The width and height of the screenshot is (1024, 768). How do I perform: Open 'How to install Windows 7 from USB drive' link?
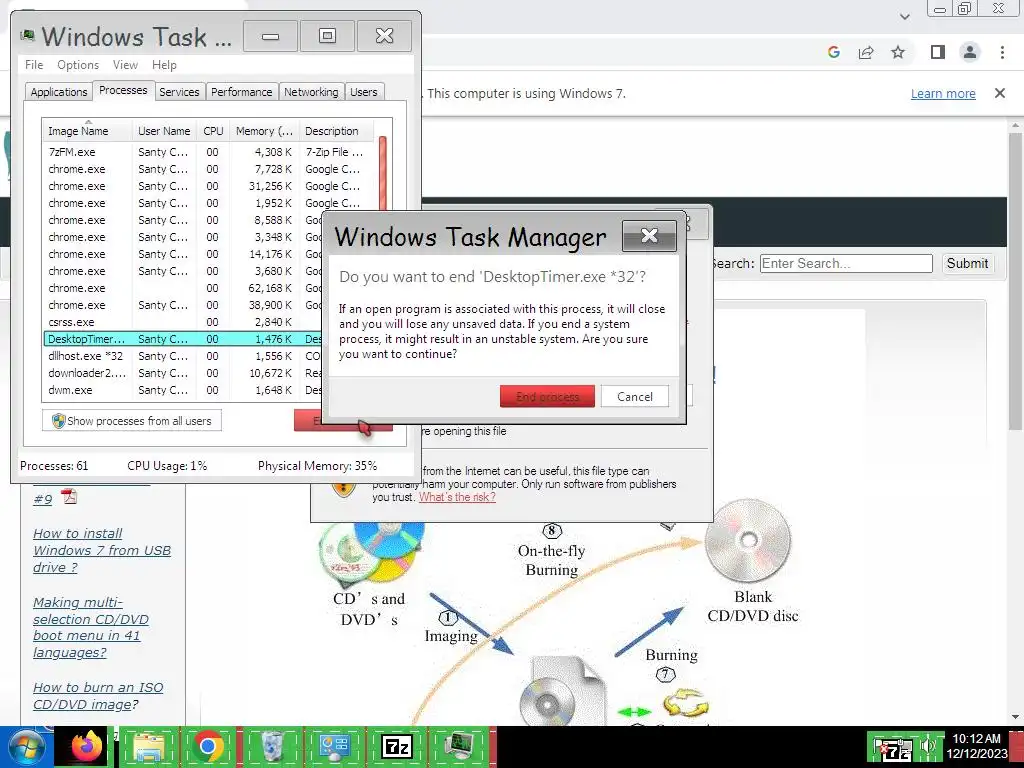point(102,550)
